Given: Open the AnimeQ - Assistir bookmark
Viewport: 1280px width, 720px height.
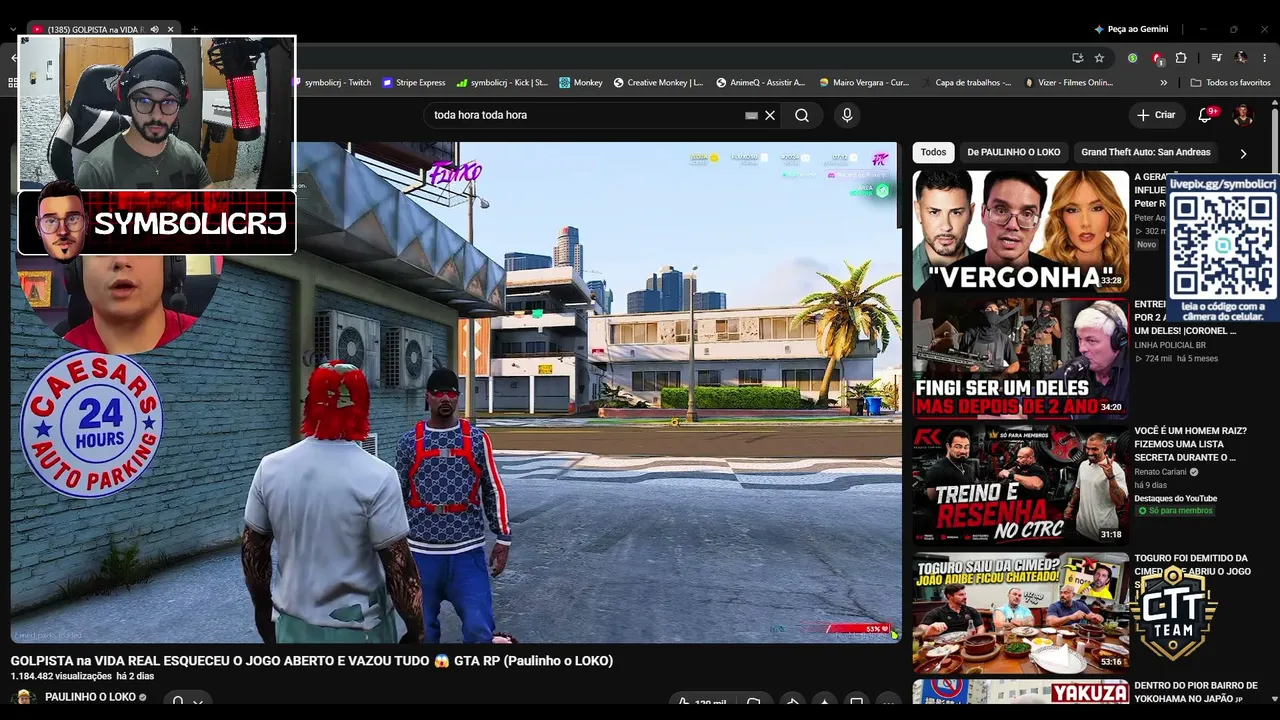Looking at the screenshot, I should (x=761, y=83).
